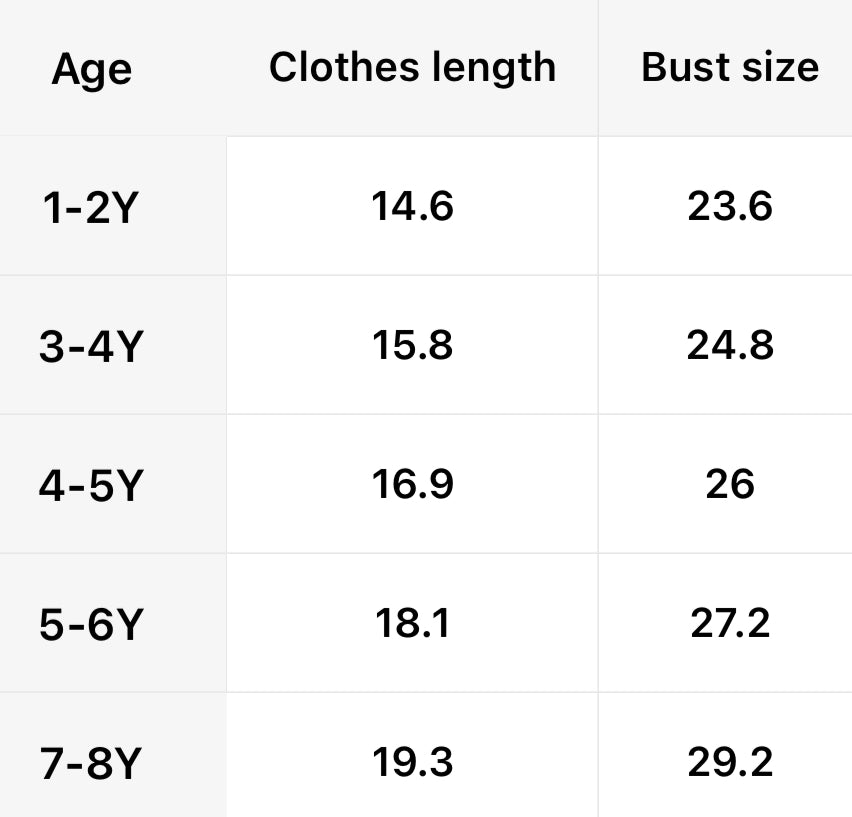This screenshot has width=852, height=817.
Task: Select the 7-8Y age row label
Action: click(92, 764)
